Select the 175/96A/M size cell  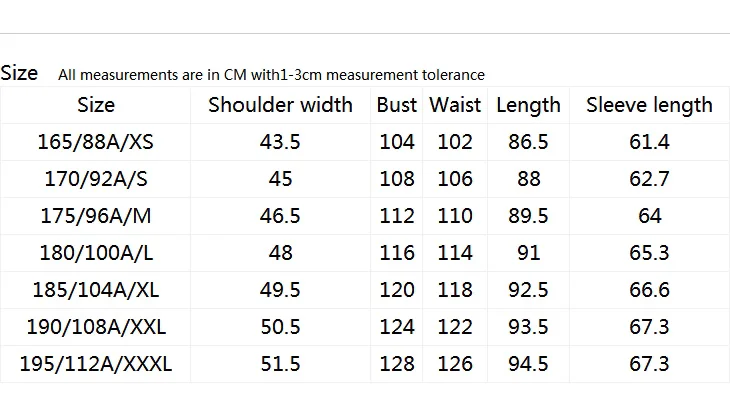(96, 216)
